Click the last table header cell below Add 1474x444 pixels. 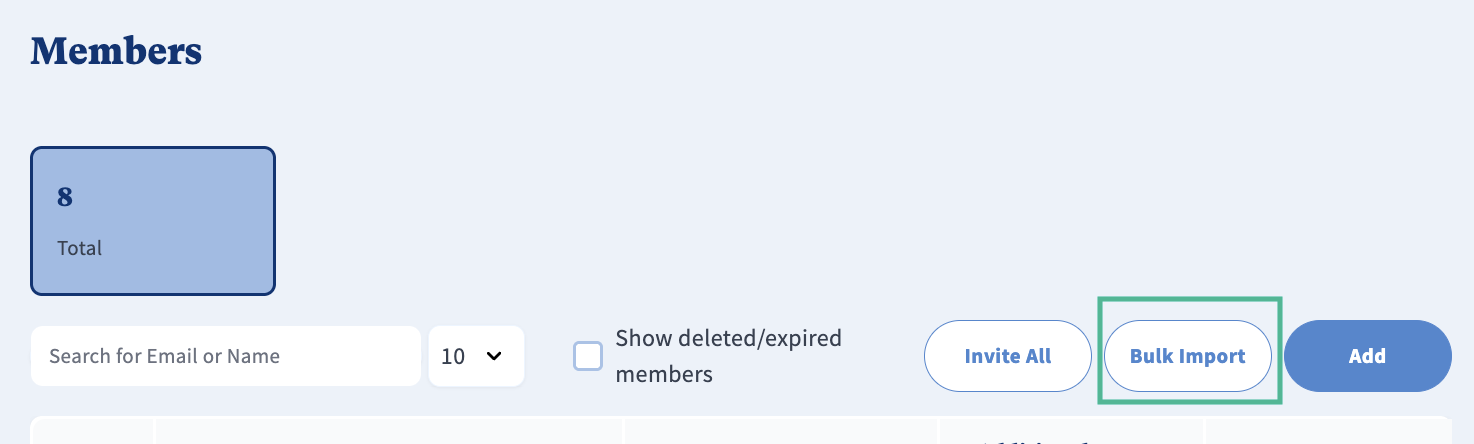1328,432
